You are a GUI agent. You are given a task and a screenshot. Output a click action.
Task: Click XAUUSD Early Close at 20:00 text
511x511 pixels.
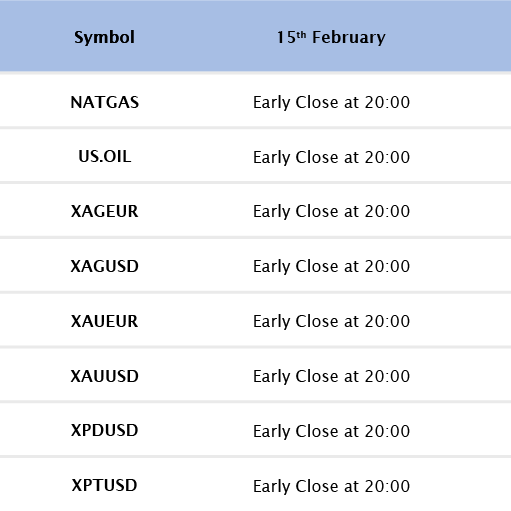click(x=331, y=376)
